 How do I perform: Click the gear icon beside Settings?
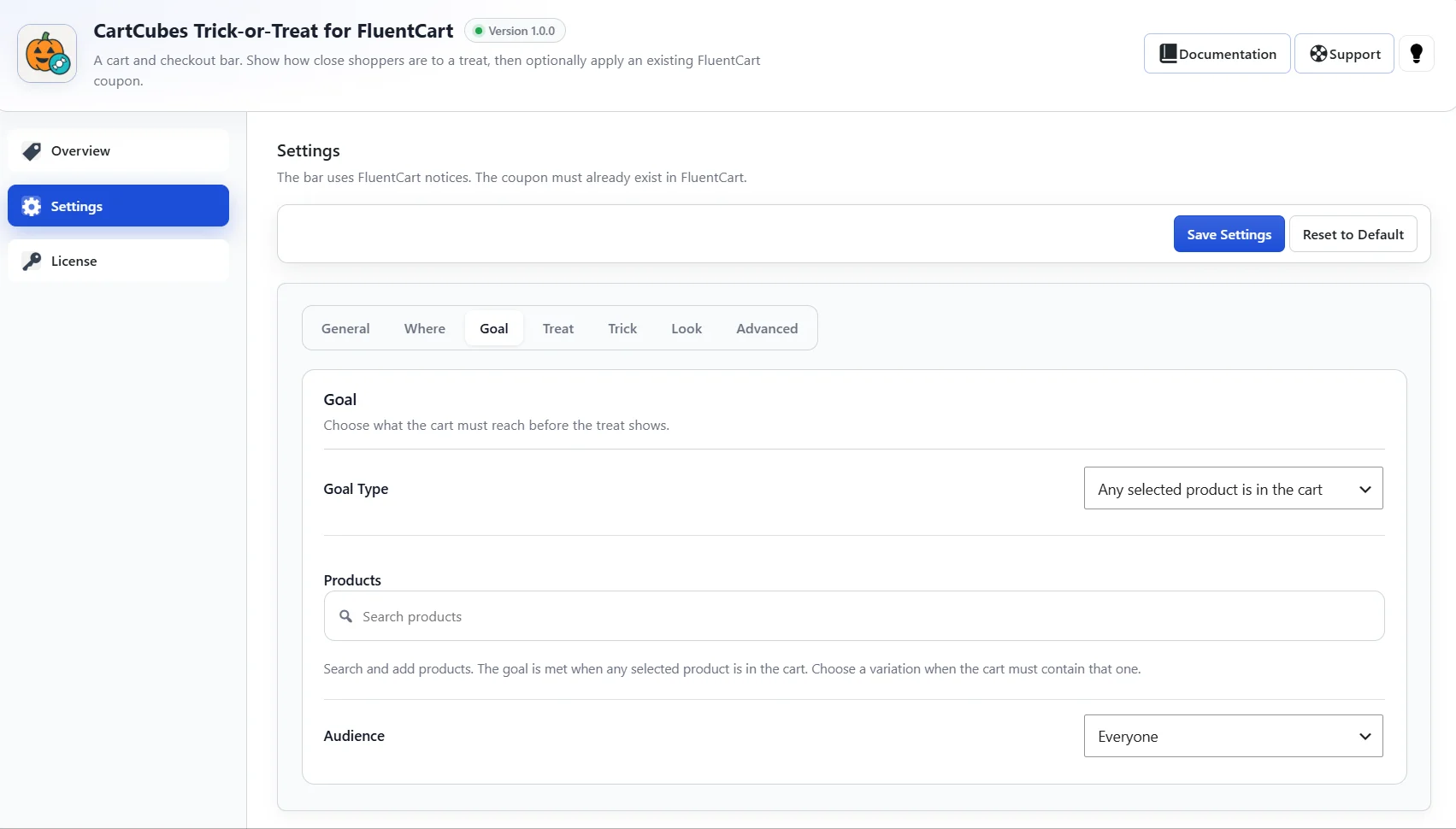pyautogui.click(x=32, y=206)
